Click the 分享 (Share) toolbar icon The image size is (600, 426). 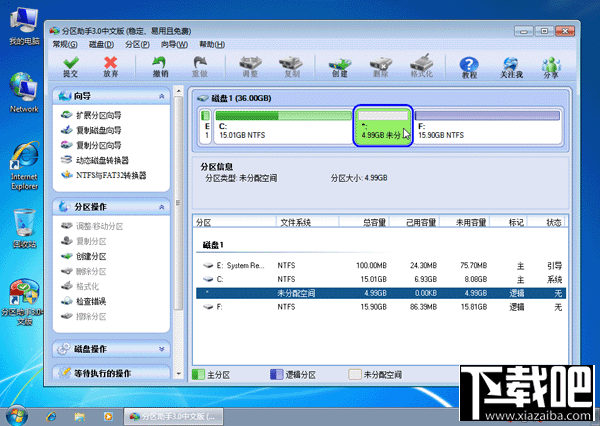551,66
